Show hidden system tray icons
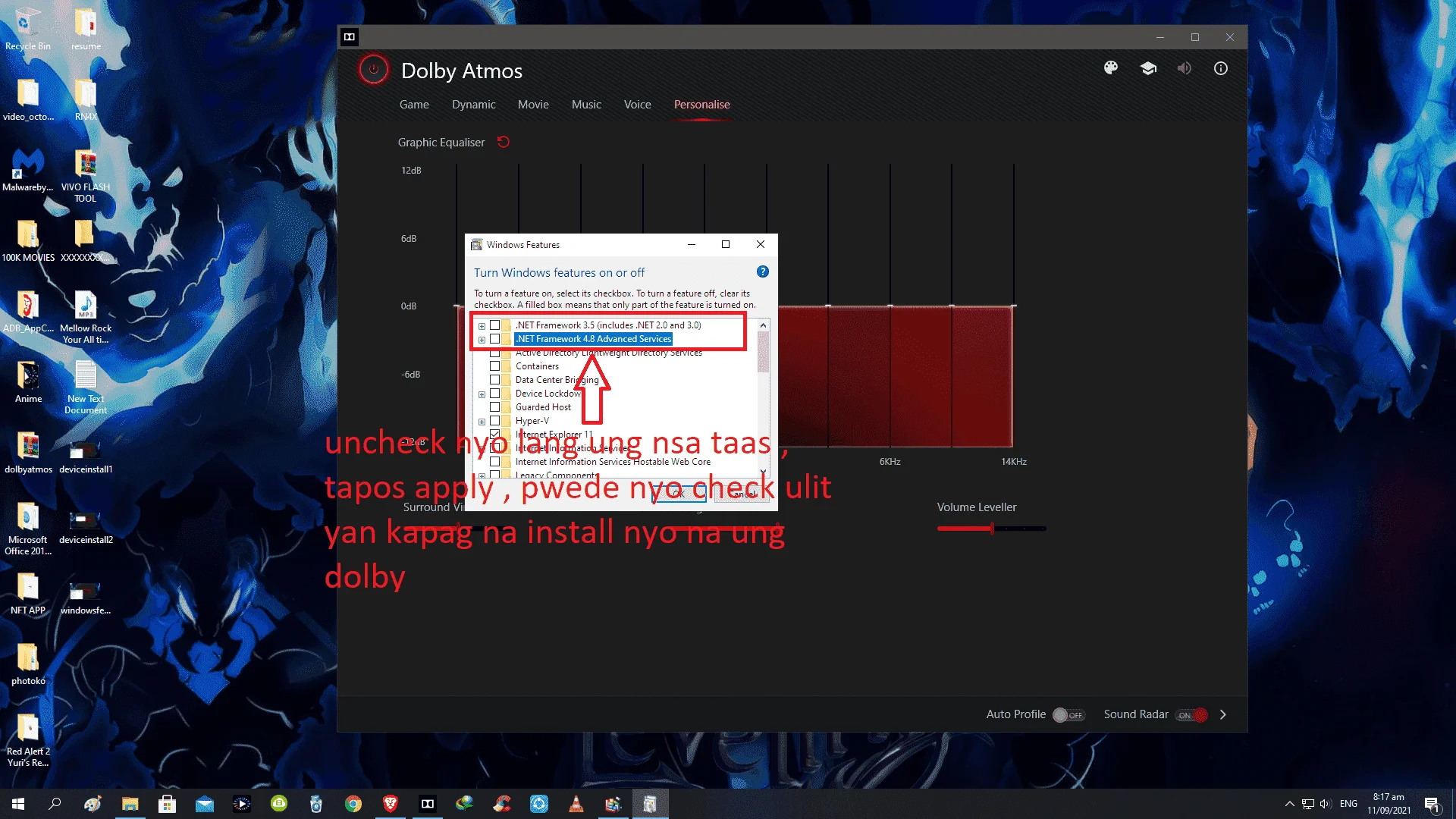 tap(1289, 804)
